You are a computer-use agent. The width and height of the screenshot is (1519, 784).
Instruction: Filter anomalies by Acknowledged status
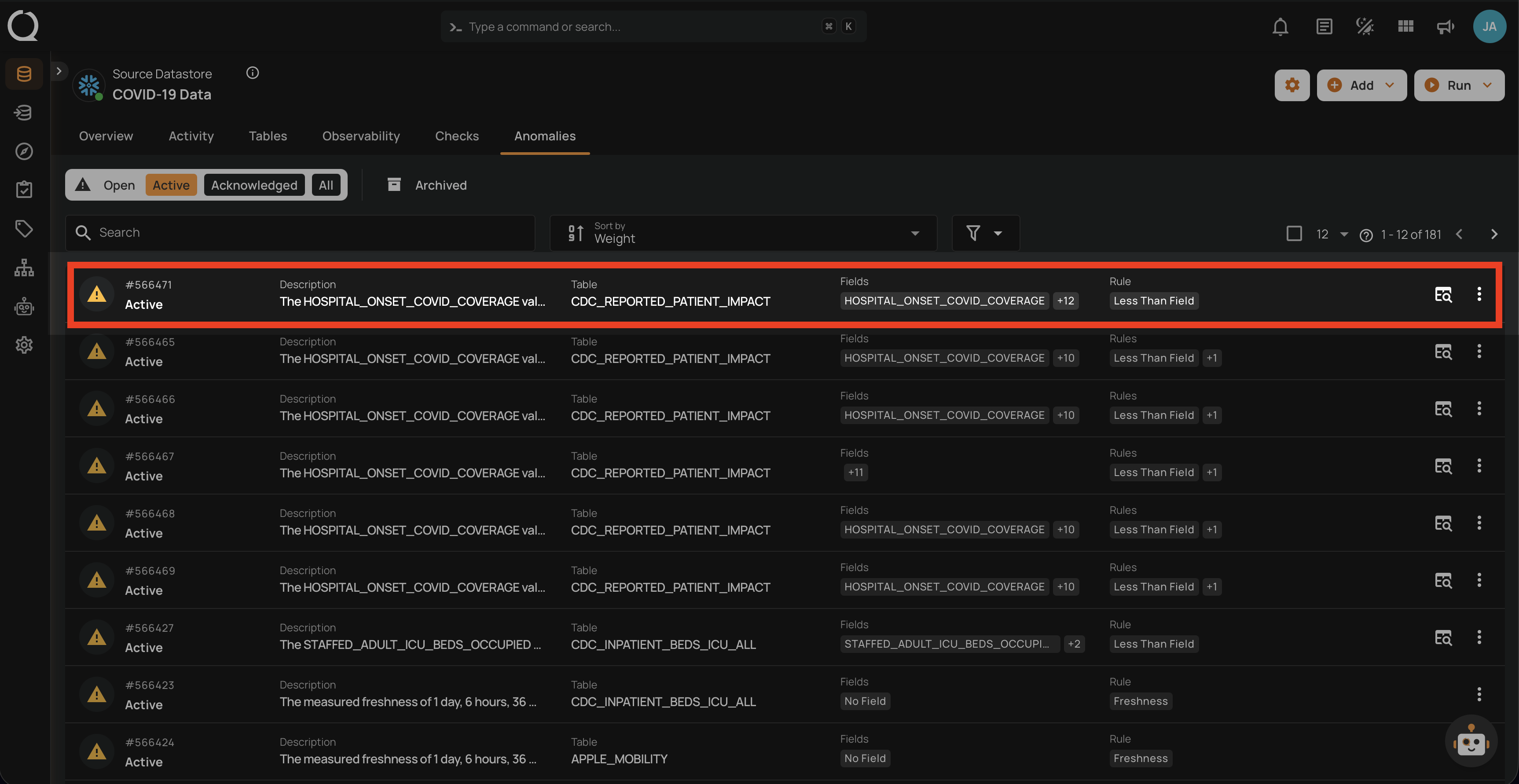(254, 185)
